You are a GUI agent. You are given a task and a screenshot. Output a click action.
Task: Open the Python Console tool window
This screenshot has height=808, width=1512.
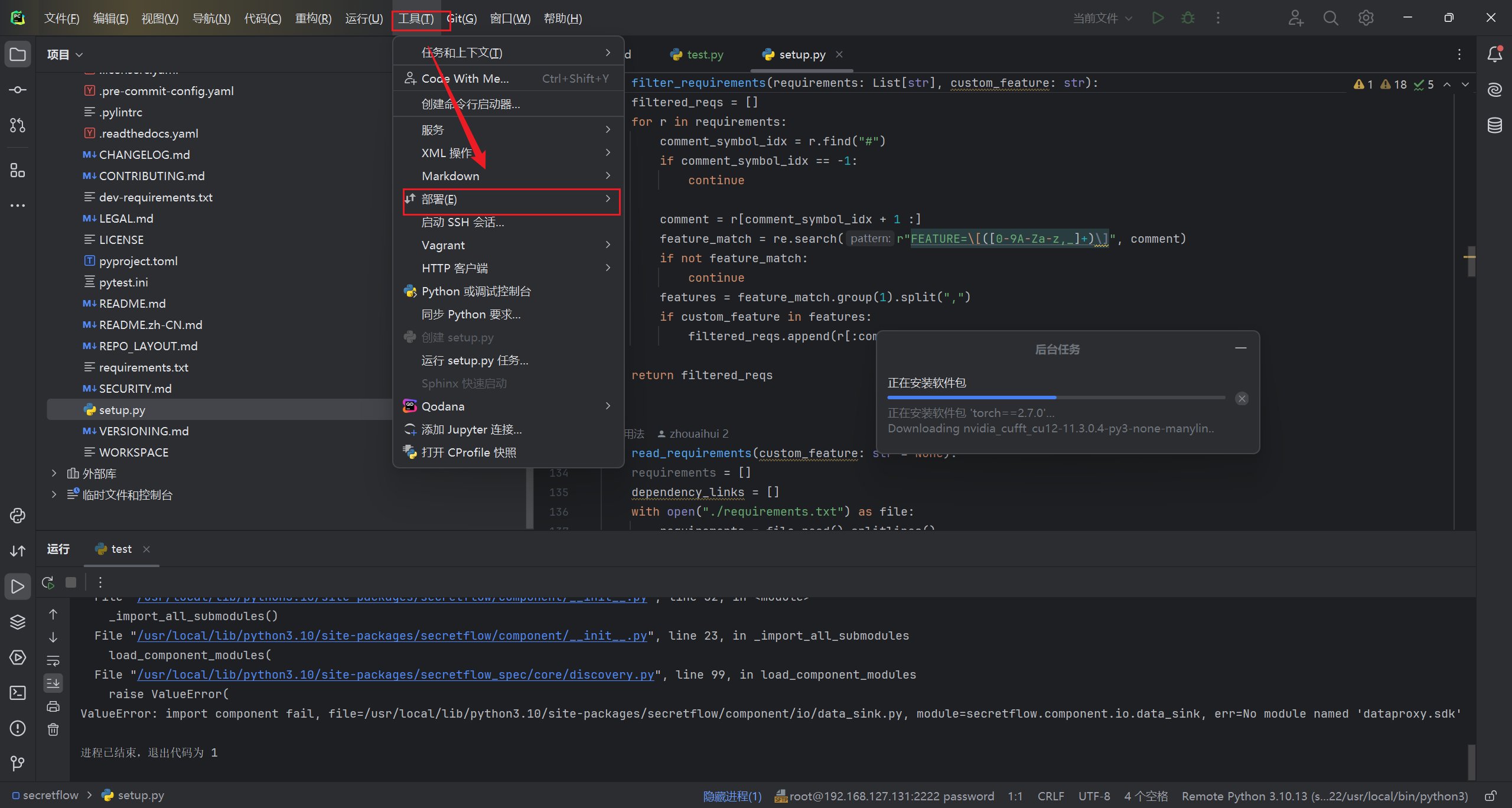pyautogui.click(x=17, y=516)
